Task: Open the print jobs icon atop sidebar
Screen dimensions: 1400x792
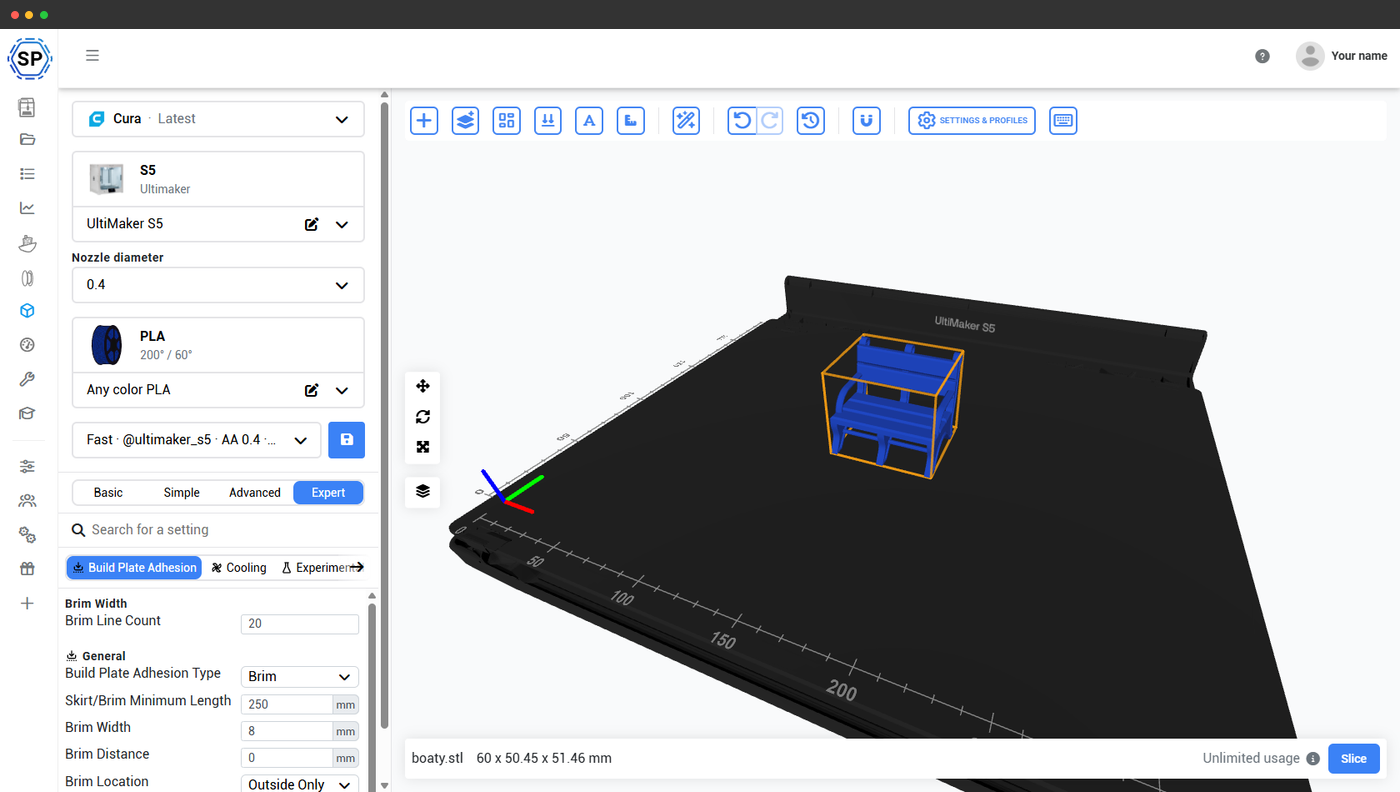Action: pyautogui.click(x=27, y=107)
